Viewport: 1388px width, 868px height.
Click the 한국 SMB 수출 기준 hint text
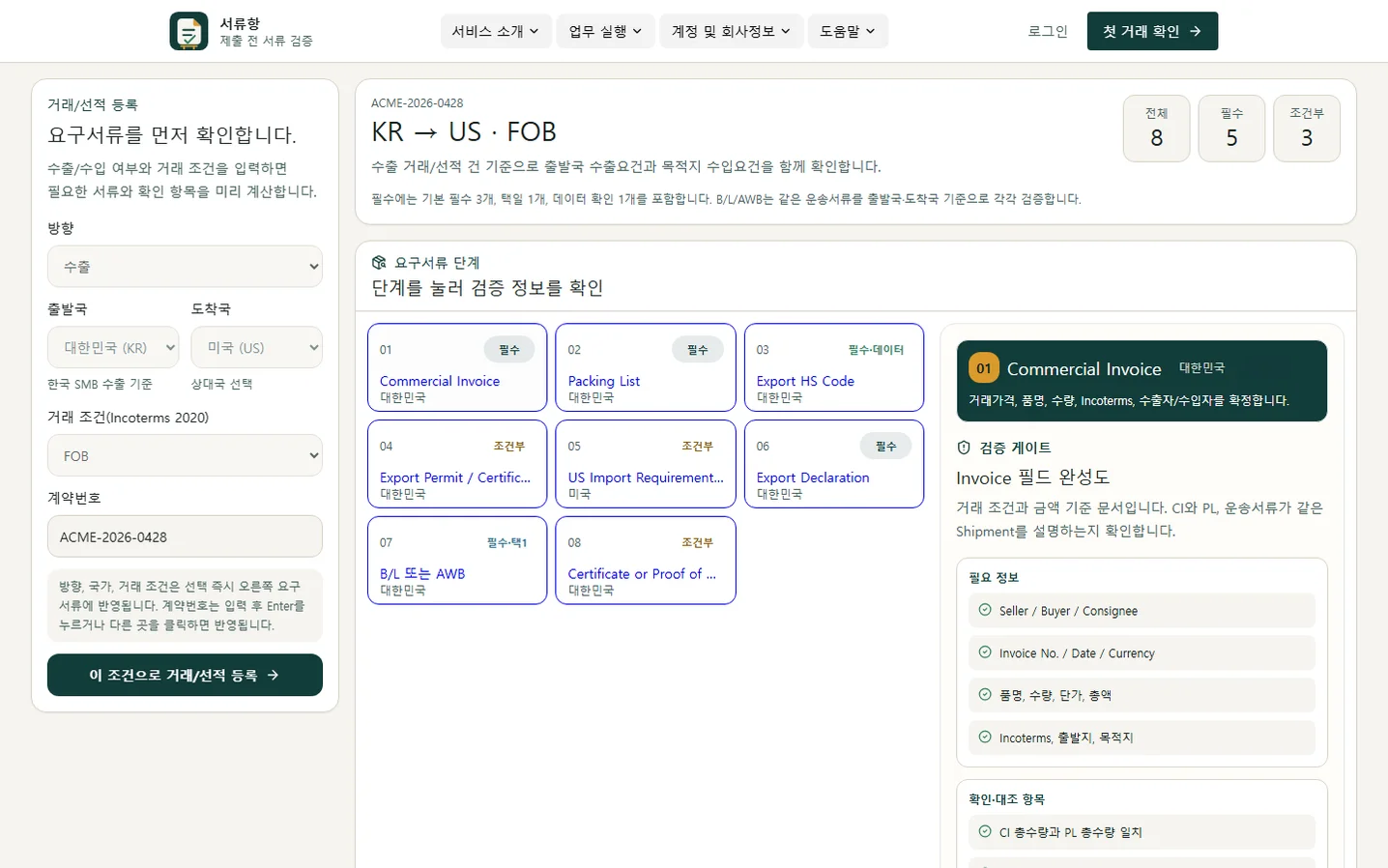pyautogui.click(x=100, y=384)
